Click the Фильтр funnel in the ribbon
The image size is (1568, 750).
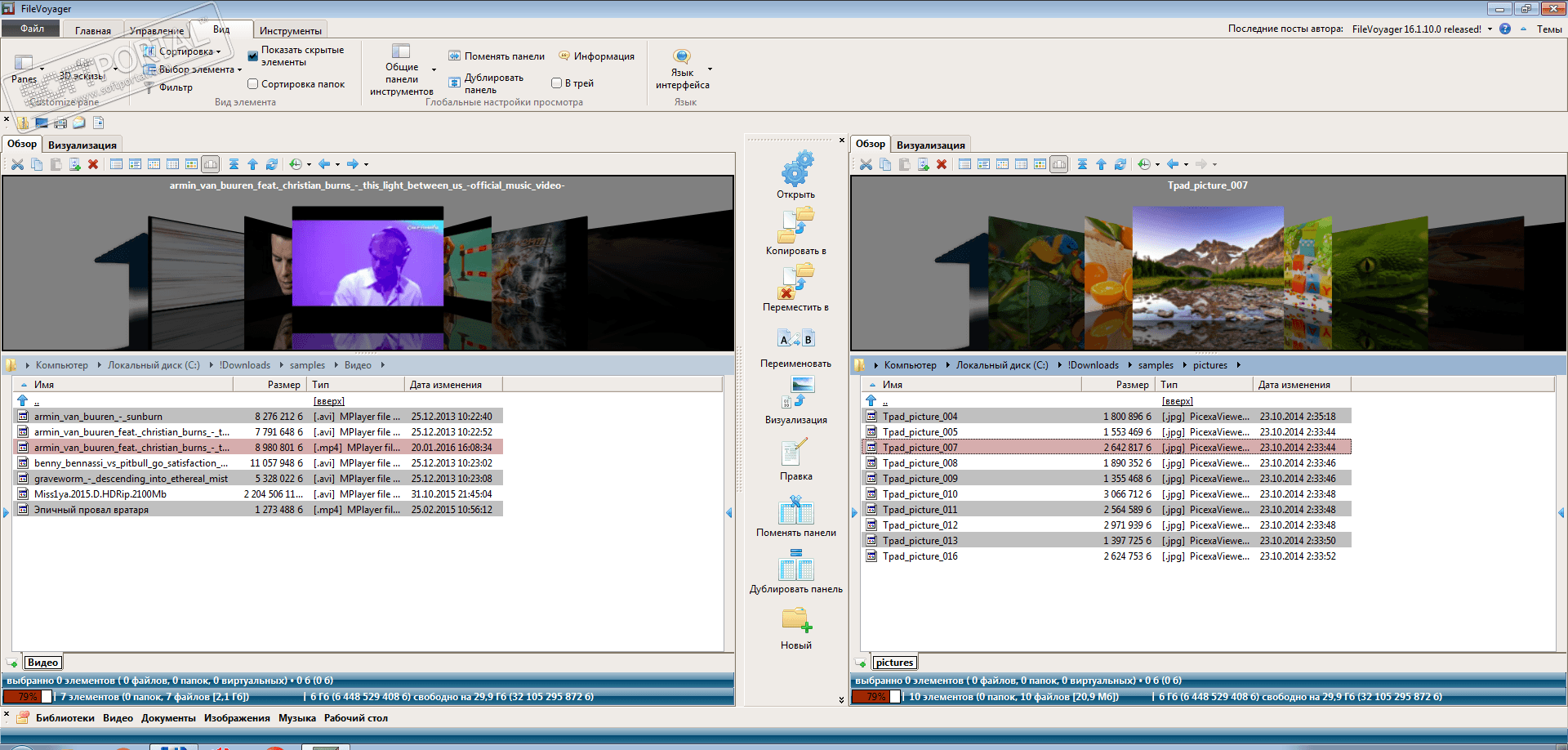coord(149,87)
